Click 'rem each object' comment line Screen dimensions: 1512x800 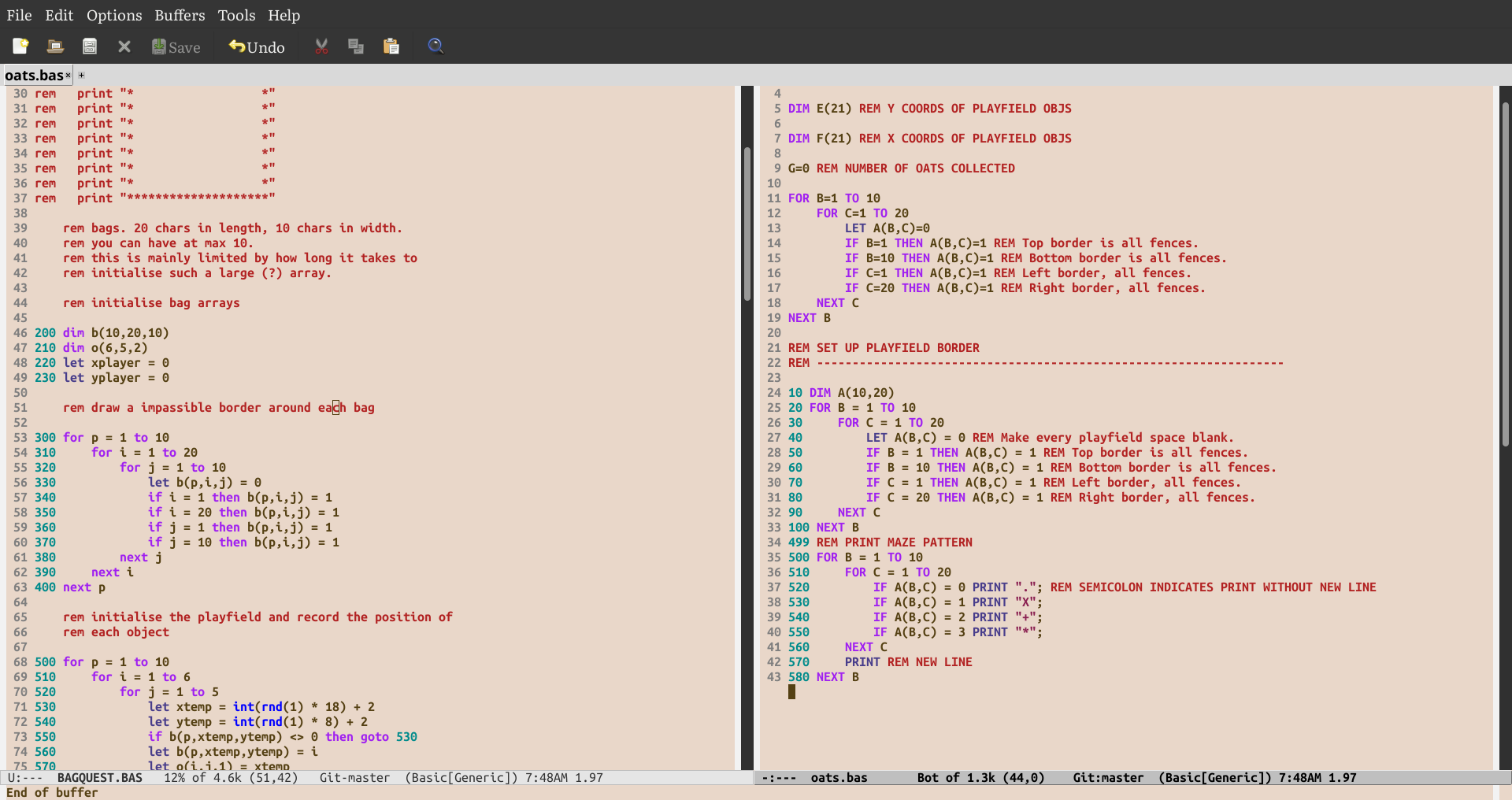point(116,632)
